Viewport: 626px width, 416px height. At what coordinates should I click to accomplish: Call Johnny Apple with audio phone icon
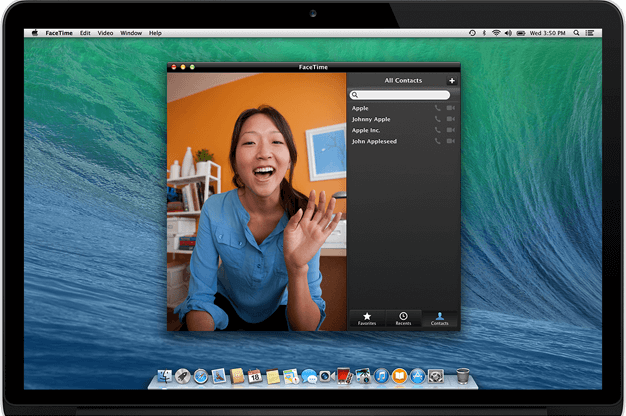click(x=438, y=119)
